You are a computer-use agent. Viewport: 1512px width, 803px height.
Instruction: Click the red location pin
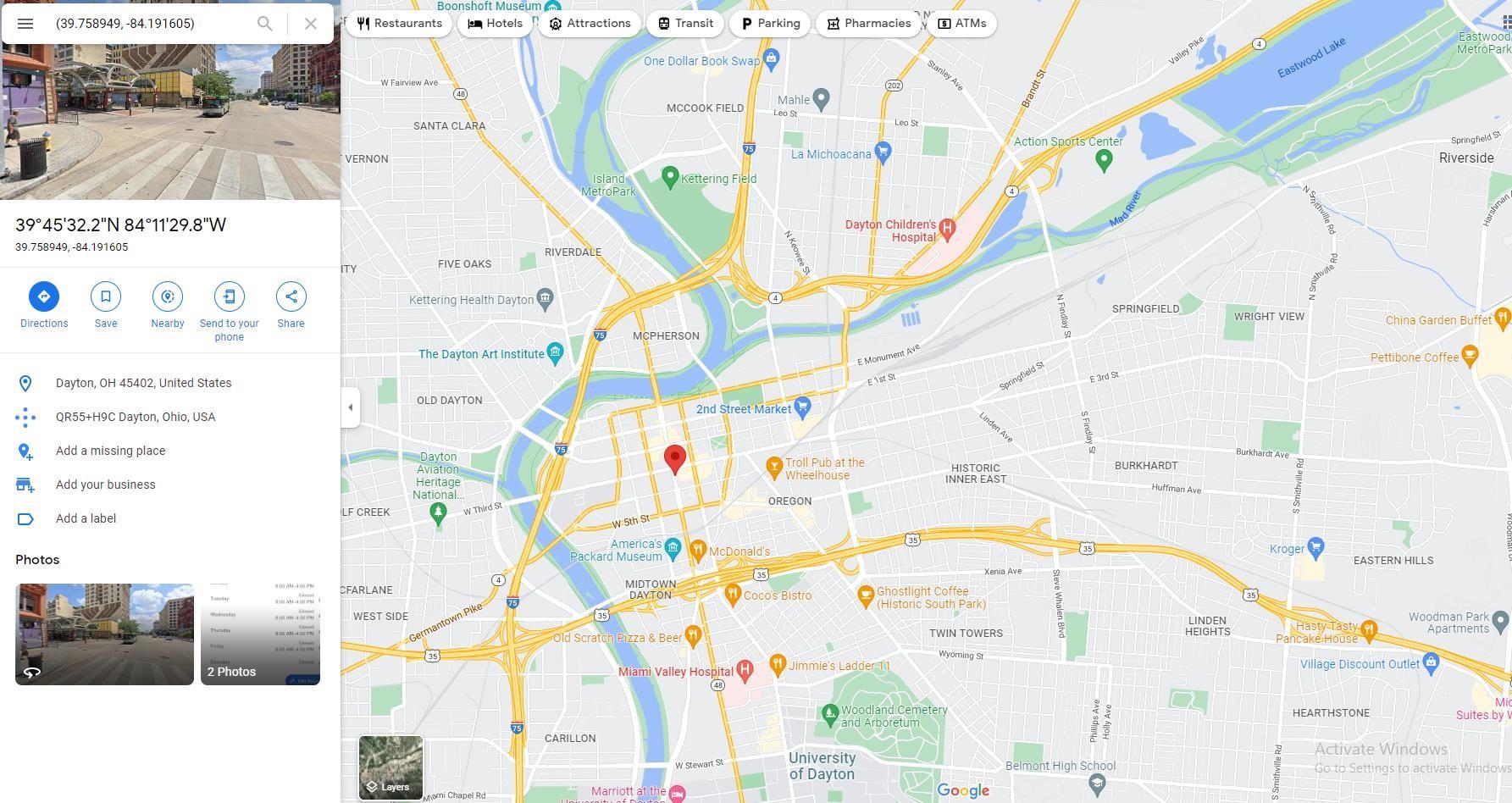point(675,459)
